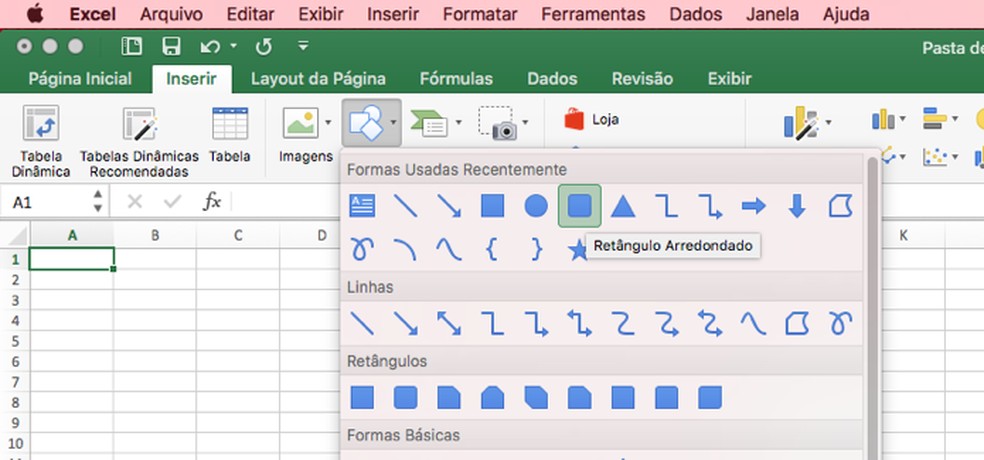Switch to Revisão ribbon tab
984x460 pixels.
coord(642,79)
